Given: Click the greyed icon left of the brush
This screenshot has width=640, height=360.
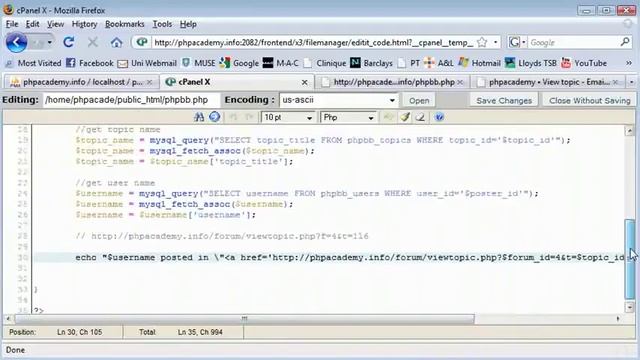Looking at the screenshot, I should (388, 117).
